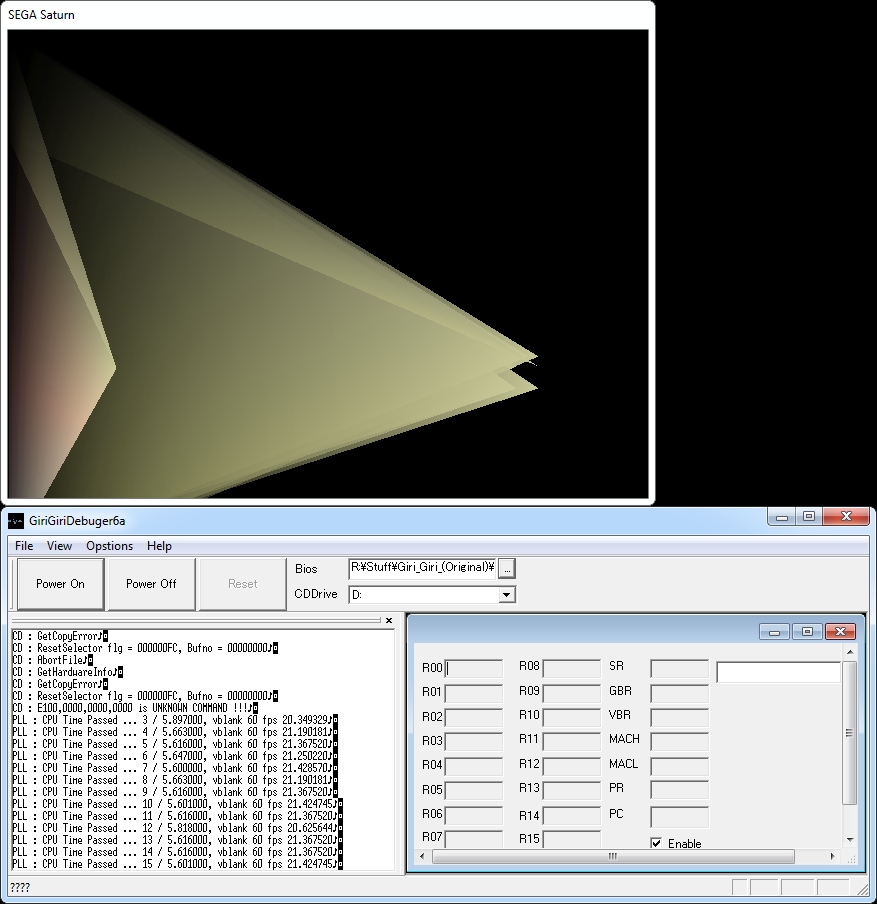877x904 pixels.
Task: Click the MACH register field
Action: coord(679,741)
